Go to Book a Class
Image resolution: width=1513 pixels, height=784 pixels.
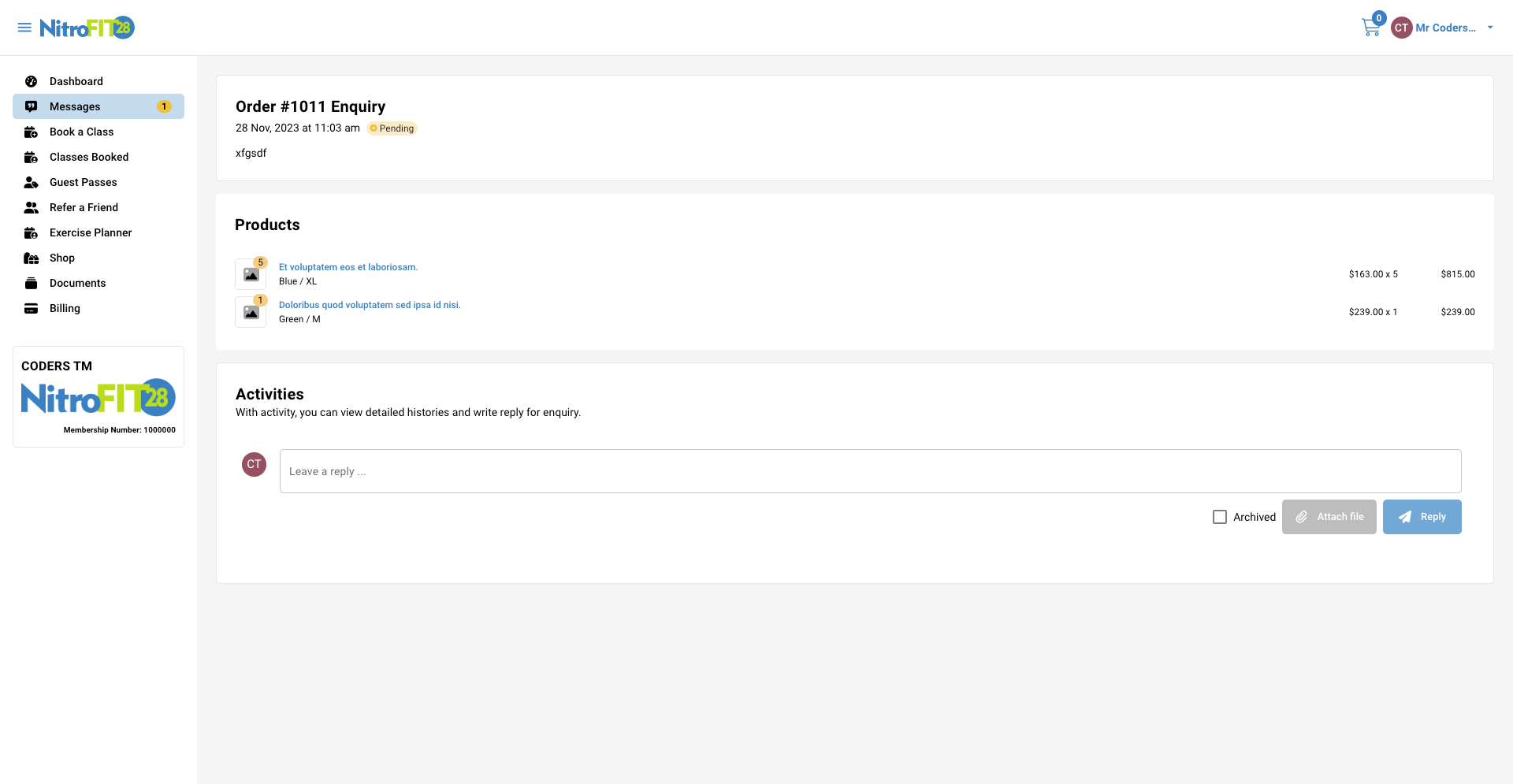81,132
